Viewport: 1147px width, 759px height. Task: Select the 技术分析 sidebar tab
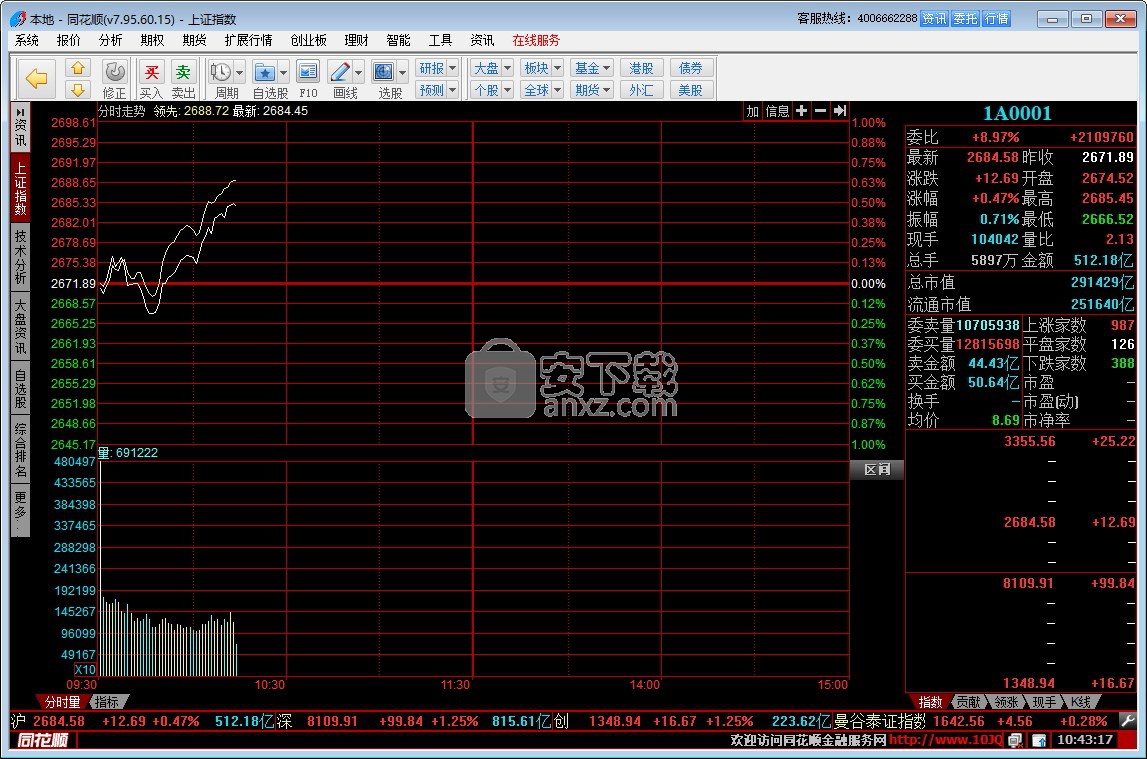[20, 257]
